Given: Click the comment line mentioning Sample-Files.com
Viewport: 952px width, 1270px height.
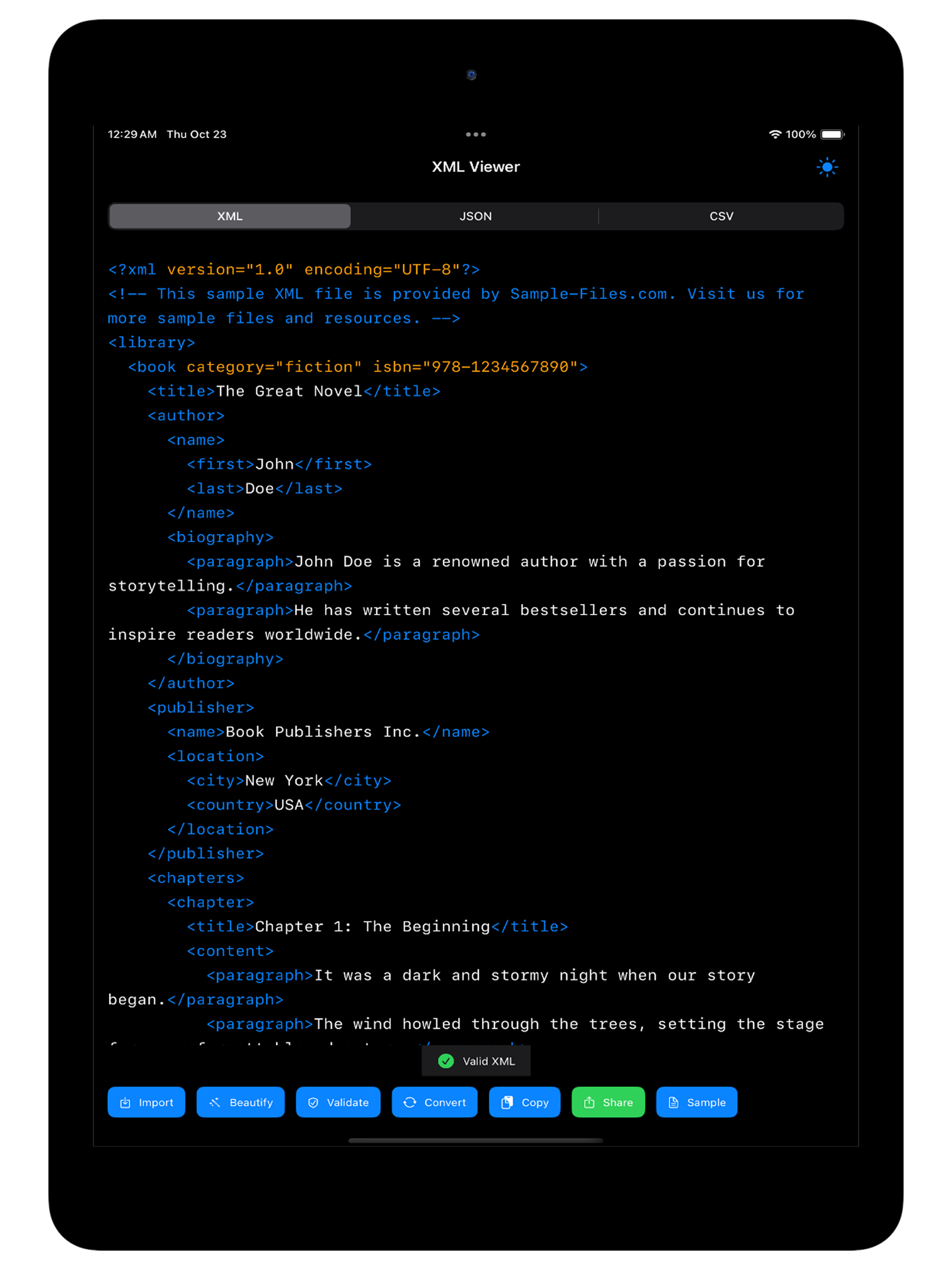Looking at the screenshot, I should (456, 306).
